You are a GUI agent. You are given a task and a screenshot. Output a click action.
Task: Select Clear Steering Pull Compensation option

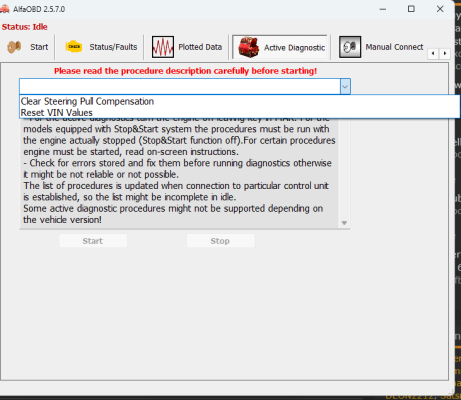click(87, 101)
